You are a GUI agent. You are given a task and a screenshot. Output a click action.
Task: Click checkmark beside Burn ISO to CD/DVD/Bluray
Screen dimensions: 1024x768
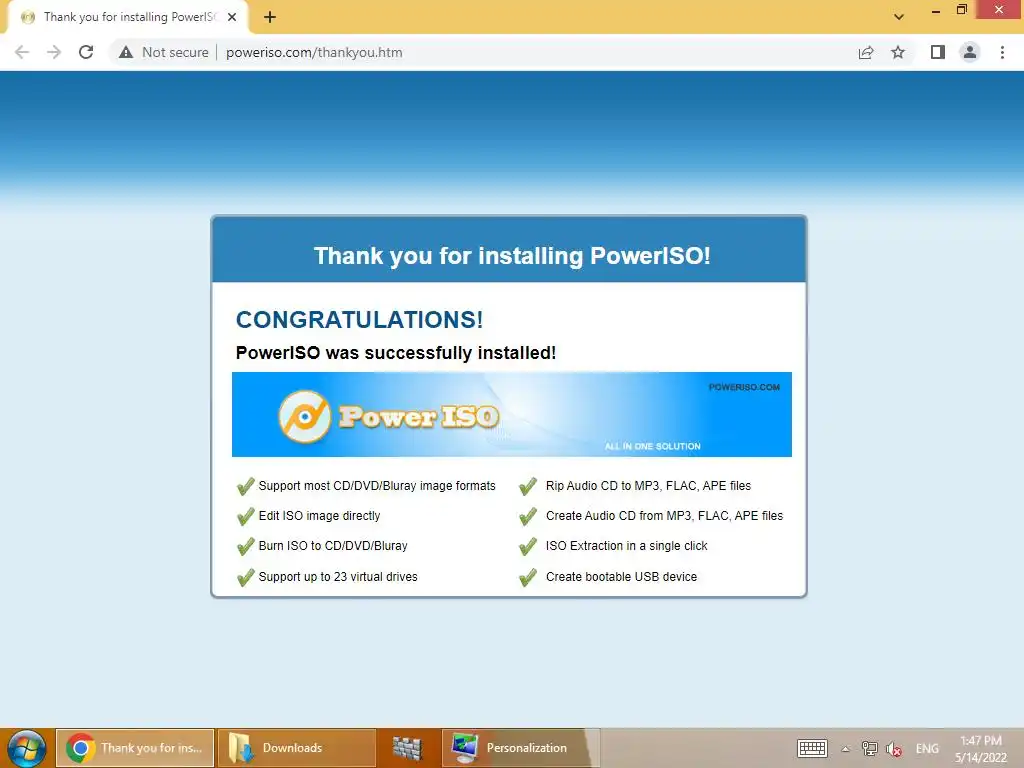[246, 547]
